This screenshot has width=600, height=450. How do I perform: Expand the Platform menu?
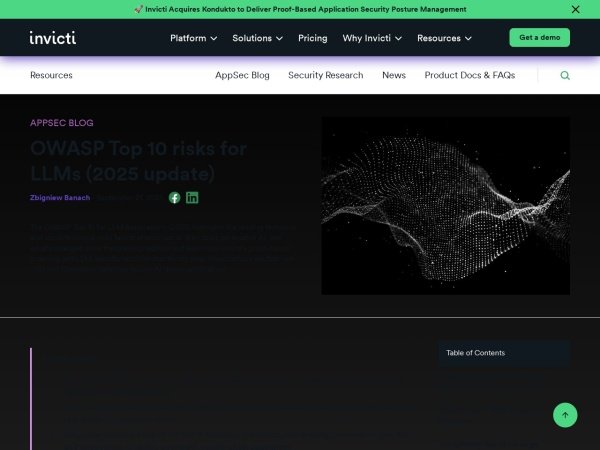click(x=194, y=38)
